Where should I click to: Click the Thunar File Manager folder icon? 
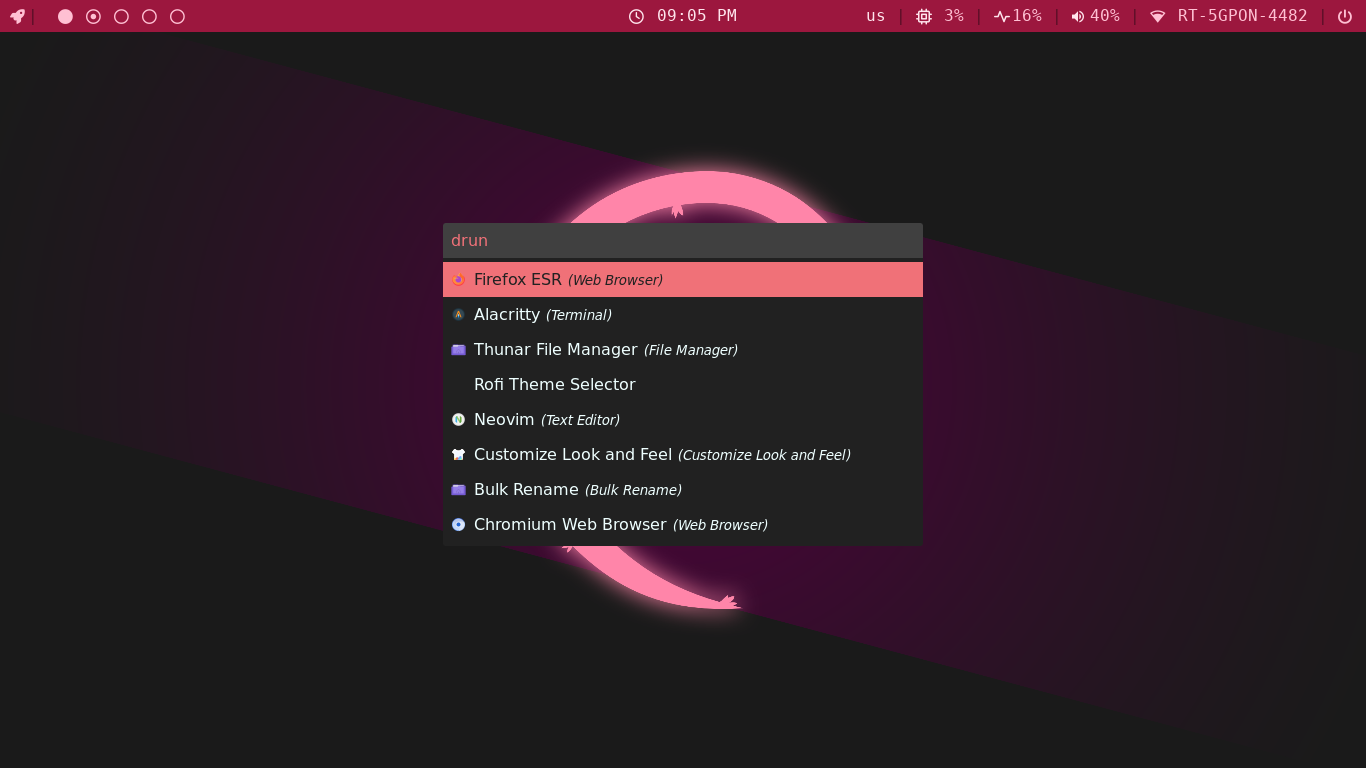[x=458, y=350]
